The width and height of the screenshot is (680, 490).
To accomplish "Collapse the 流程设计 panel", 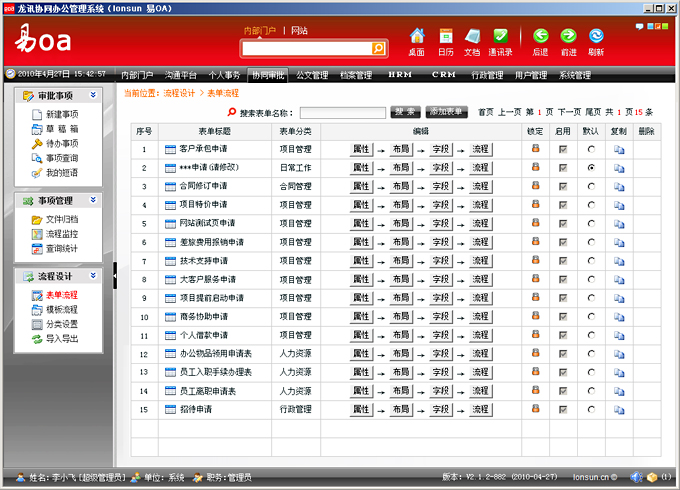I will tap(93, 276).
